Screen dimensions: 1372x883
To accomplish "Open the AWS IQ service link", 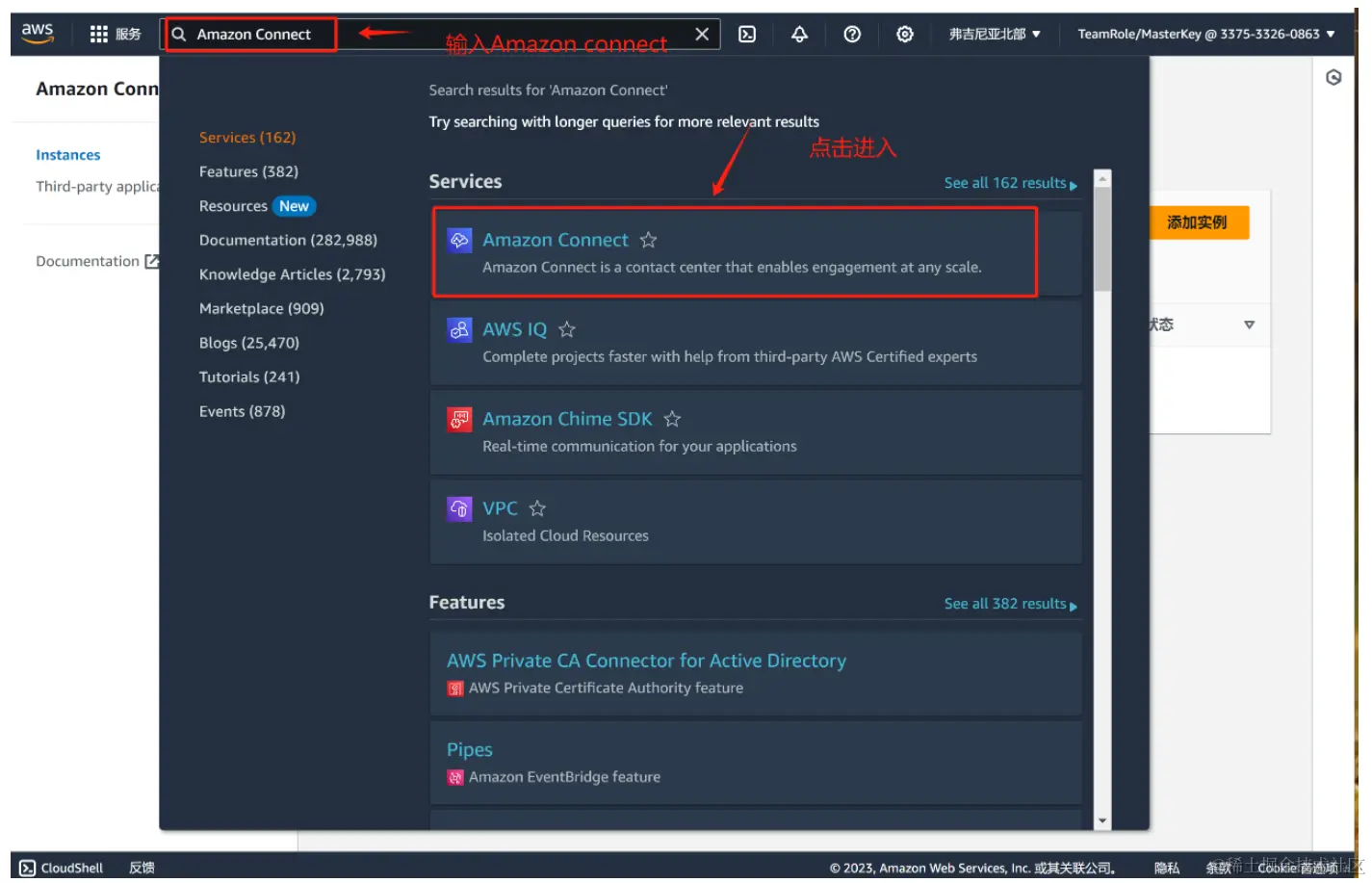I will click(x=515, y=329).
